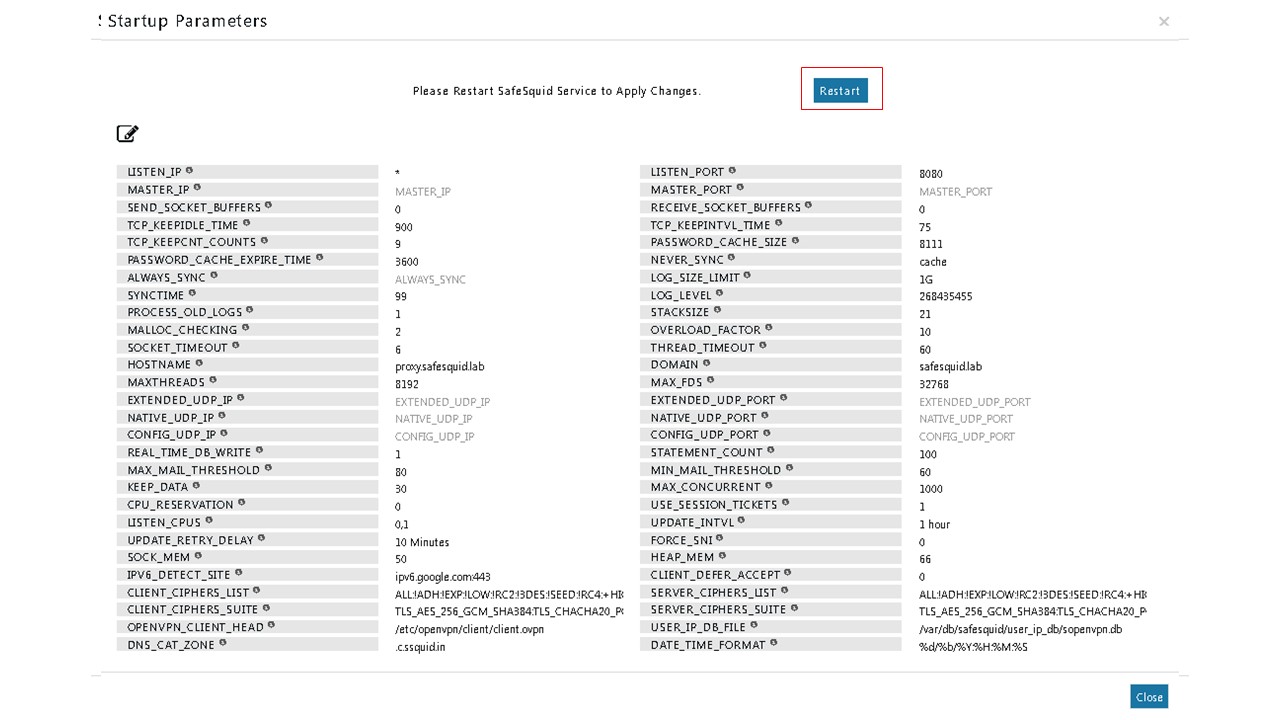The height and width of the screenshot is (720, 1280).
Task: Click the MAX_FDS value 32768
Action: coord(934,384)
